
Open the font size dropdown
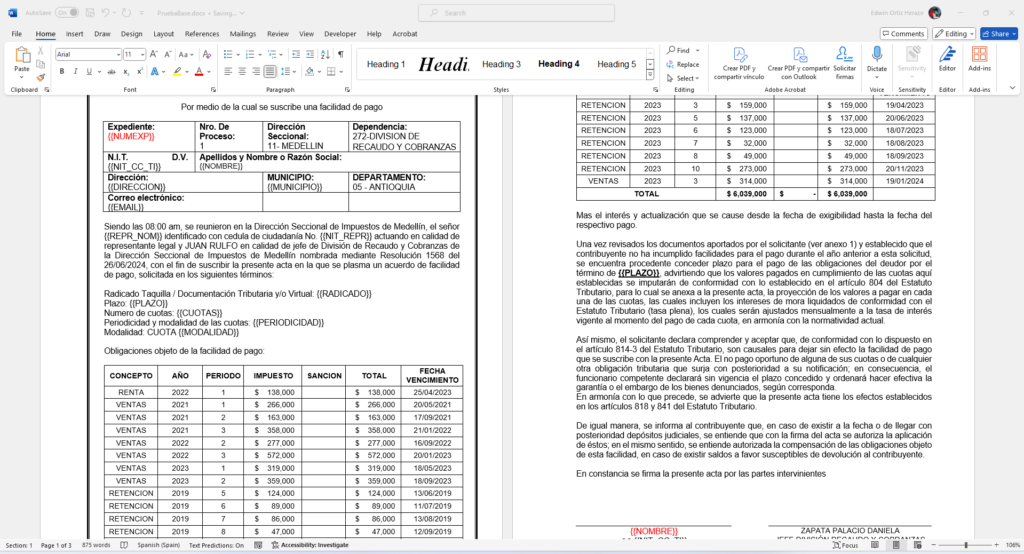coord(142,54)
